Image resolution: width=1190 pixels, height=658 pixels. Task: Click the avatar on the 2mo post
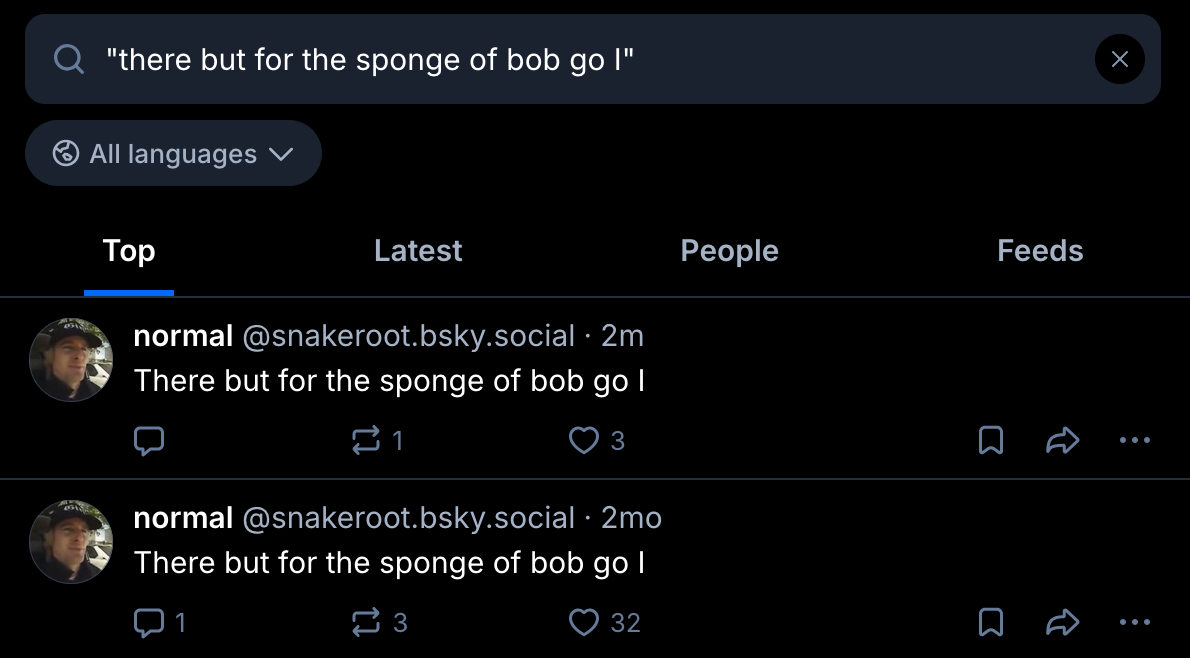(x=71, y=542)
